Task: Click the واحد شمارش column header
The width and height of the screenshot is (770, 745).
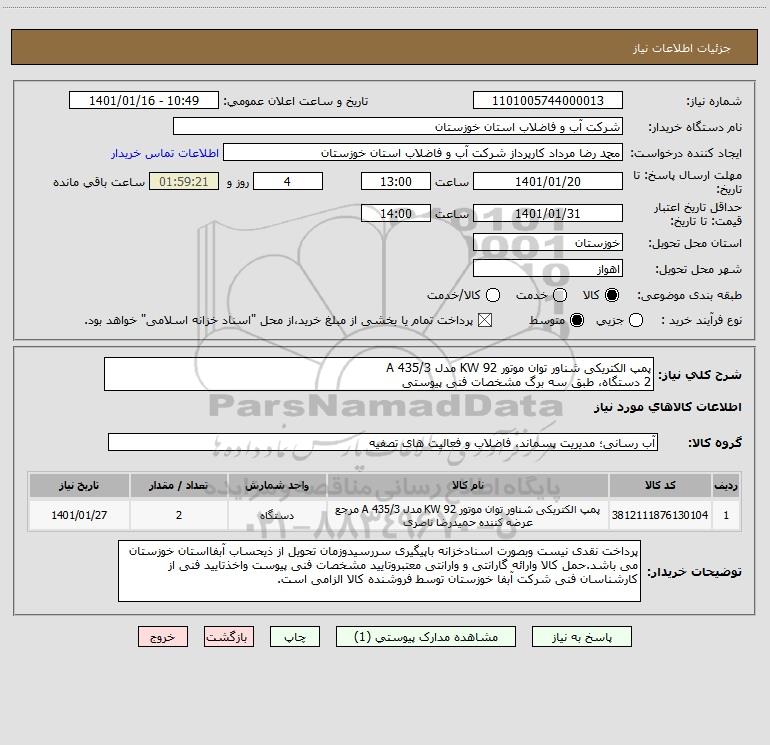Action: [x=277, y=485]
